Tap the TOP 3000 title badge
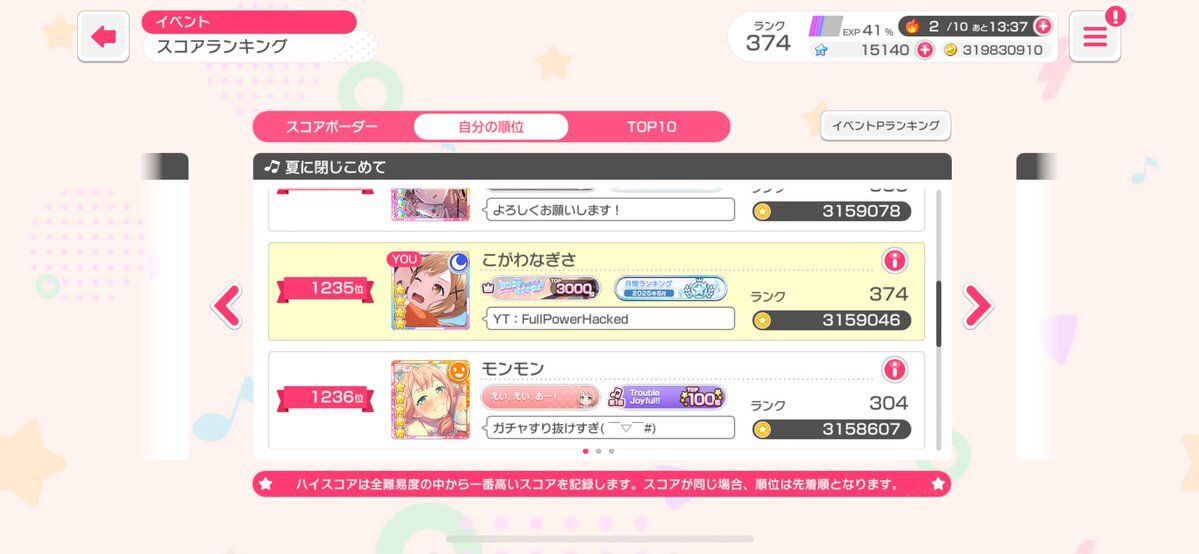This screenshot has height=554, width=1199. pyautogui.click(x=541, y=288)
